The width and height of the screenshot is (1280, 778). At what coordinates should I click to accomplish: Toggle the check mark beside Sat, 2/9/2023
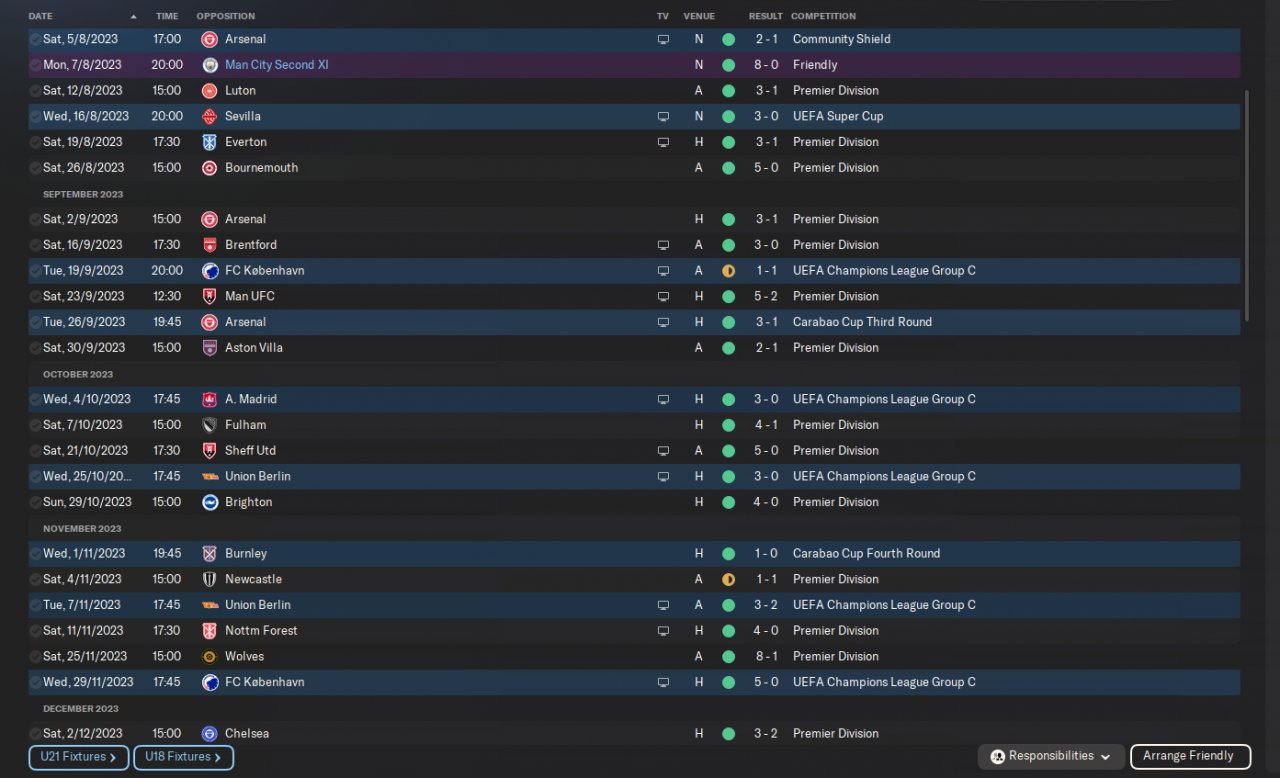(x=35, y=219)
